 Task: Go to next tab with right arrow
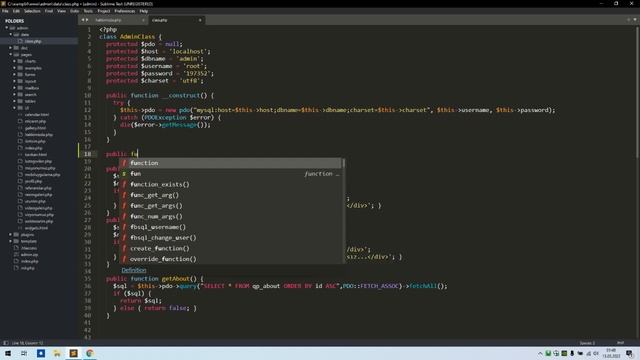87,20
